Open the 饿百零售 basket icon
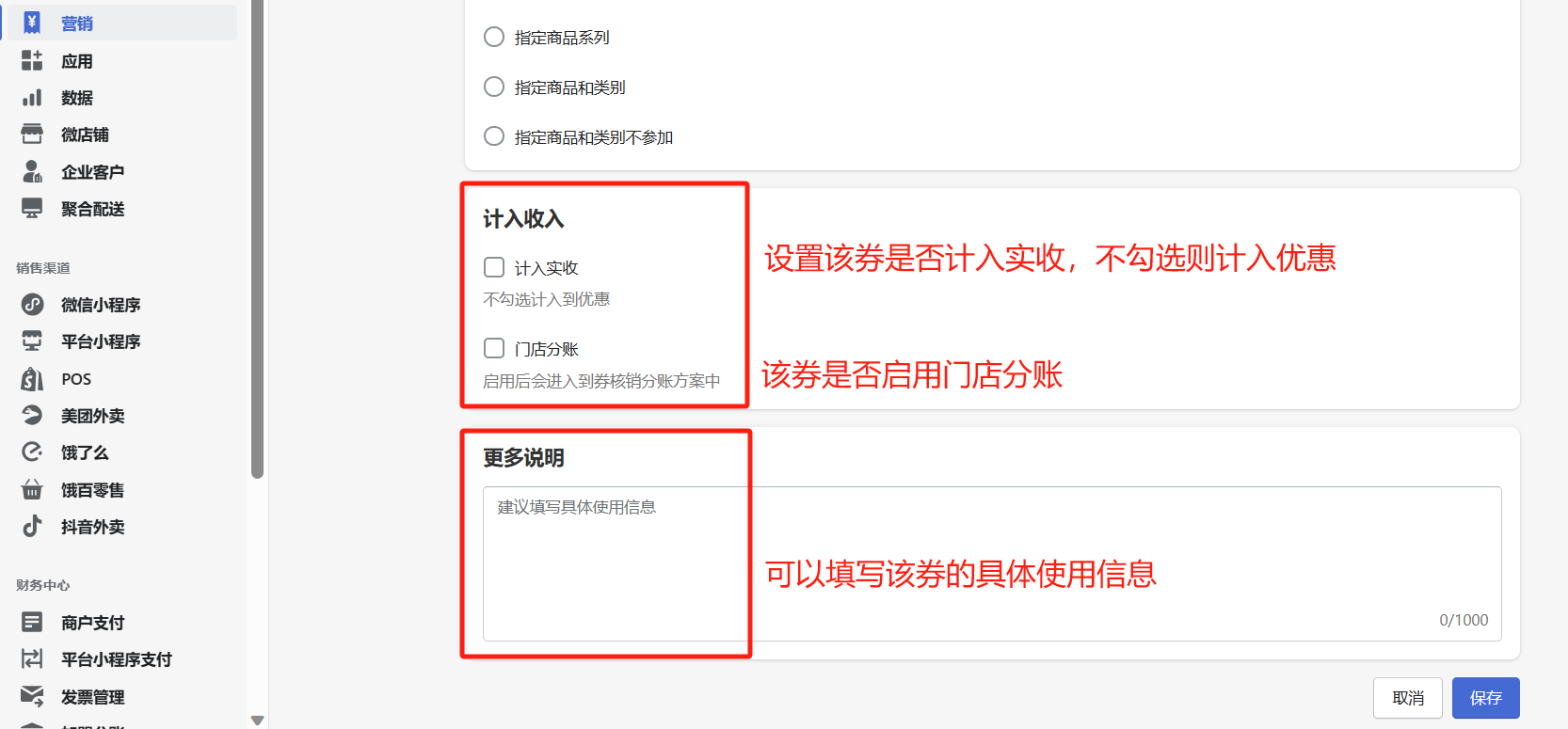Viewport: 1568px width, 729px height. pyautogui.click(x=32, y=489)
